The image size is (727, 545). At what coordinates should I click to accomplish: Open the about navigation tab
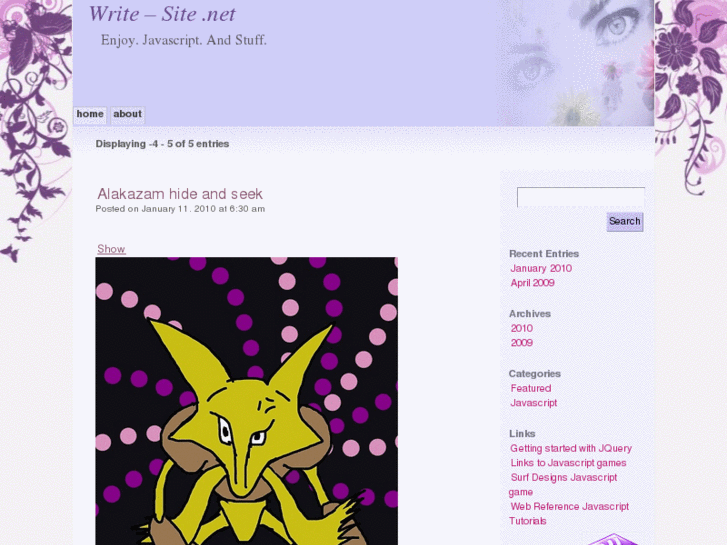128,115
